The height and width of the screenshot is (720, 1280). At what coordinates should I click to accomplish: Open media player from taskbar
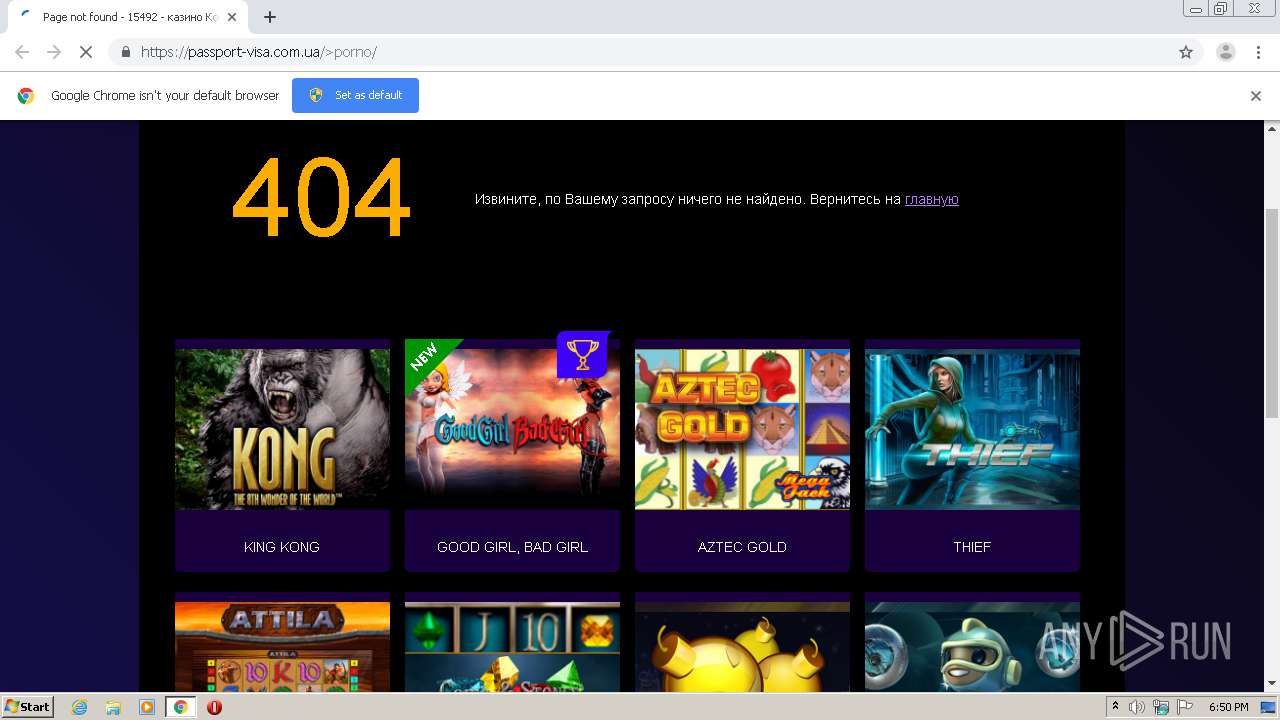tap(147, 707)
